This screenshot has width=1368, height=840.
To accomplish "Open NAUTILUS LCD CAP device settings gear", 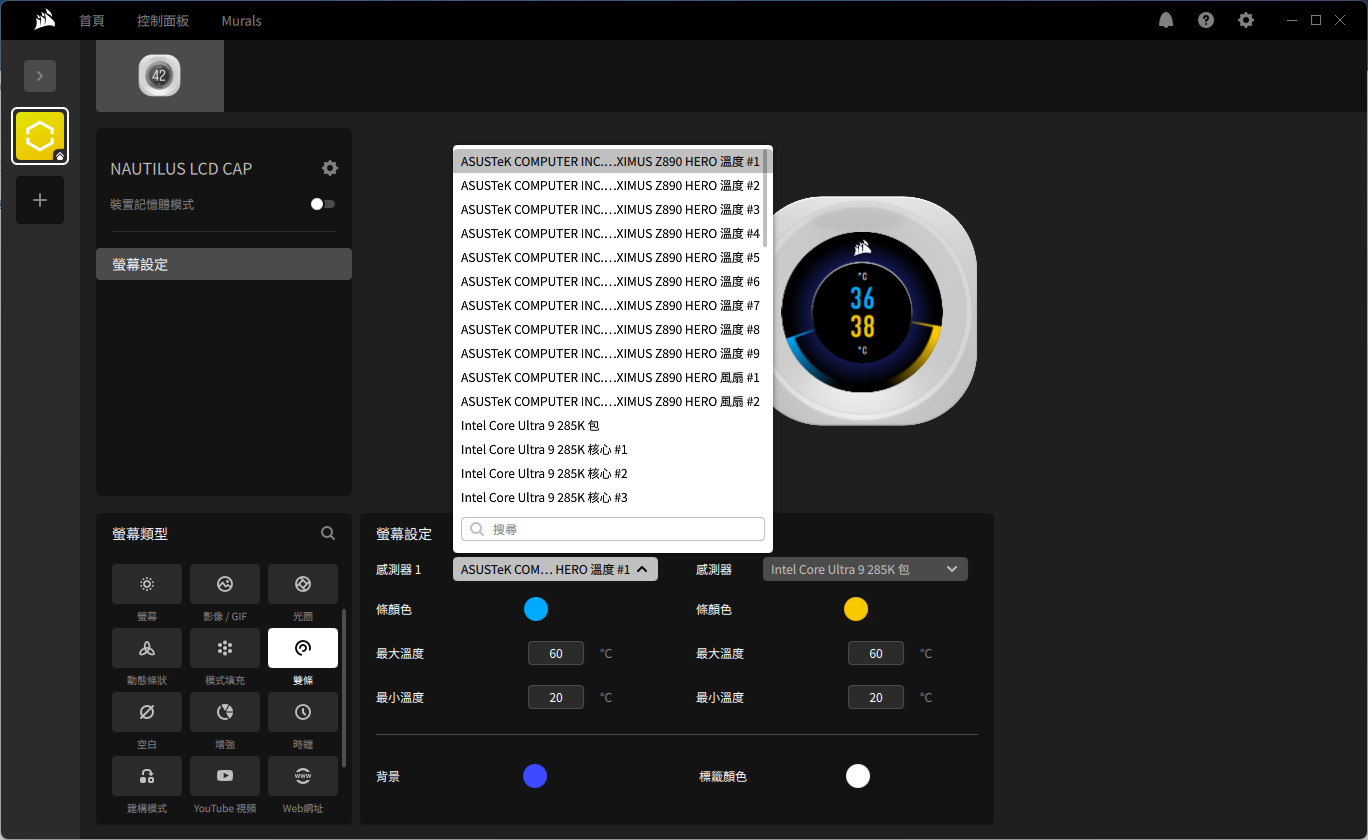I will click(330, 168).
